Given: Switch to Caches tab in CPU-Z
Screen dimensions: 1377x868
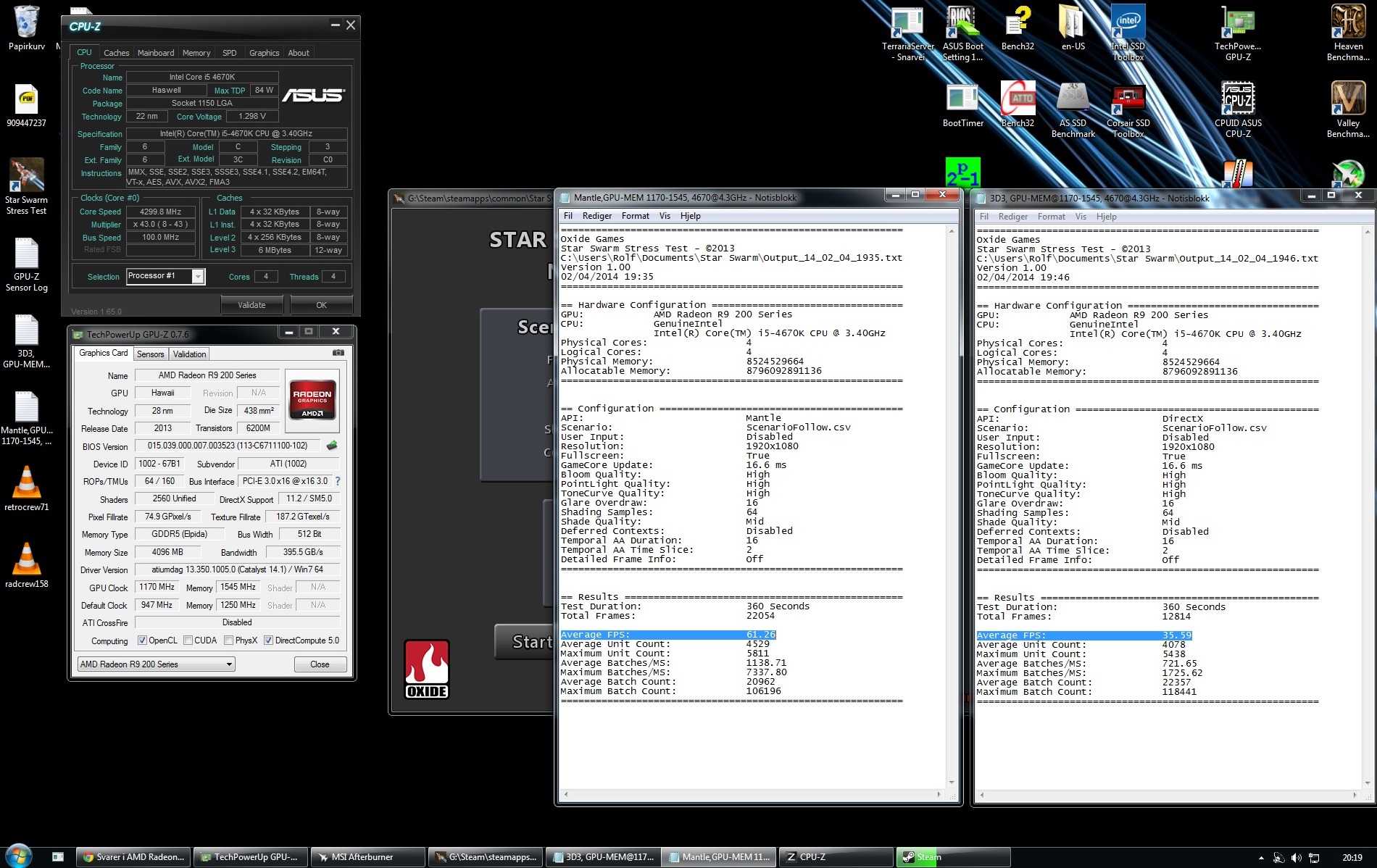Looking at the screenshot, I should click(116, 53).
